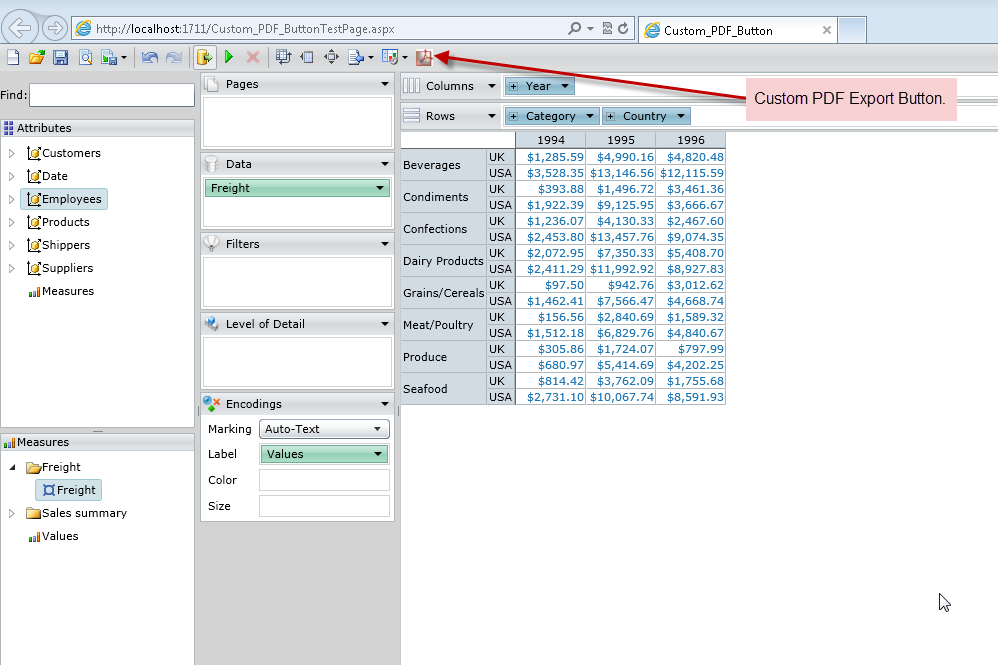Click the address bar search magnifier

[574, 29]
